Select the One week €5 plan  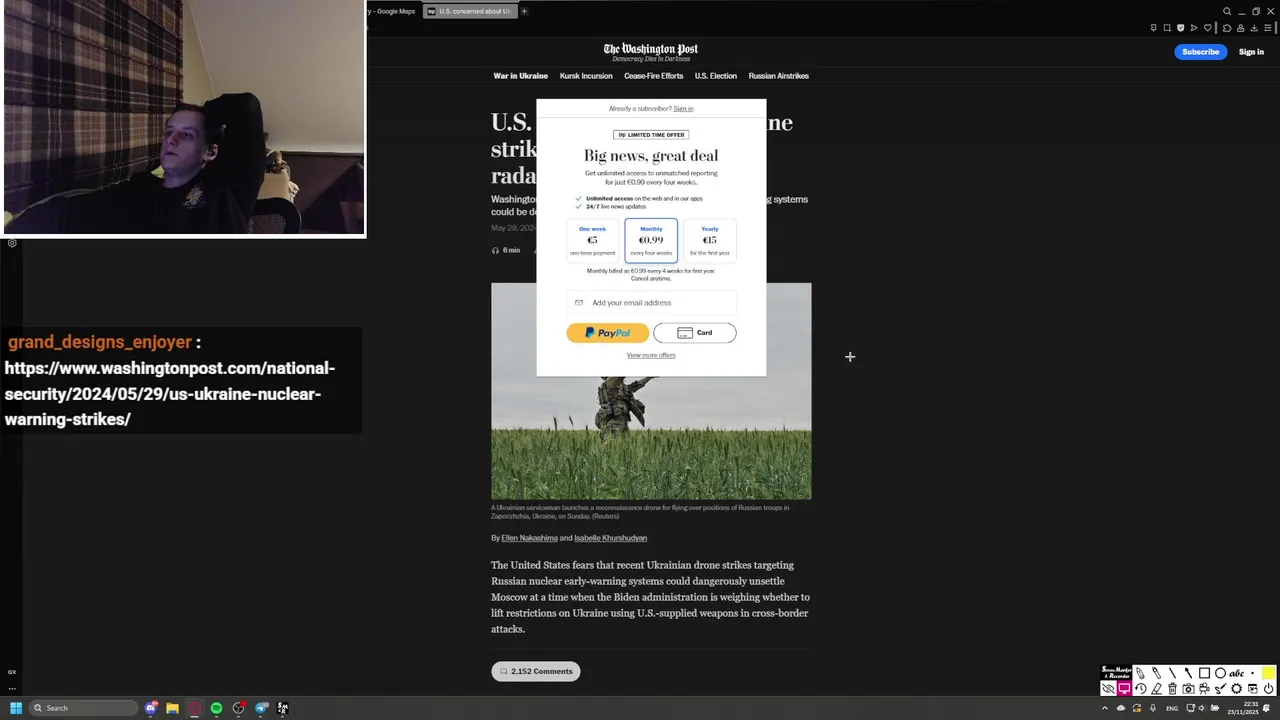[592, 241]
